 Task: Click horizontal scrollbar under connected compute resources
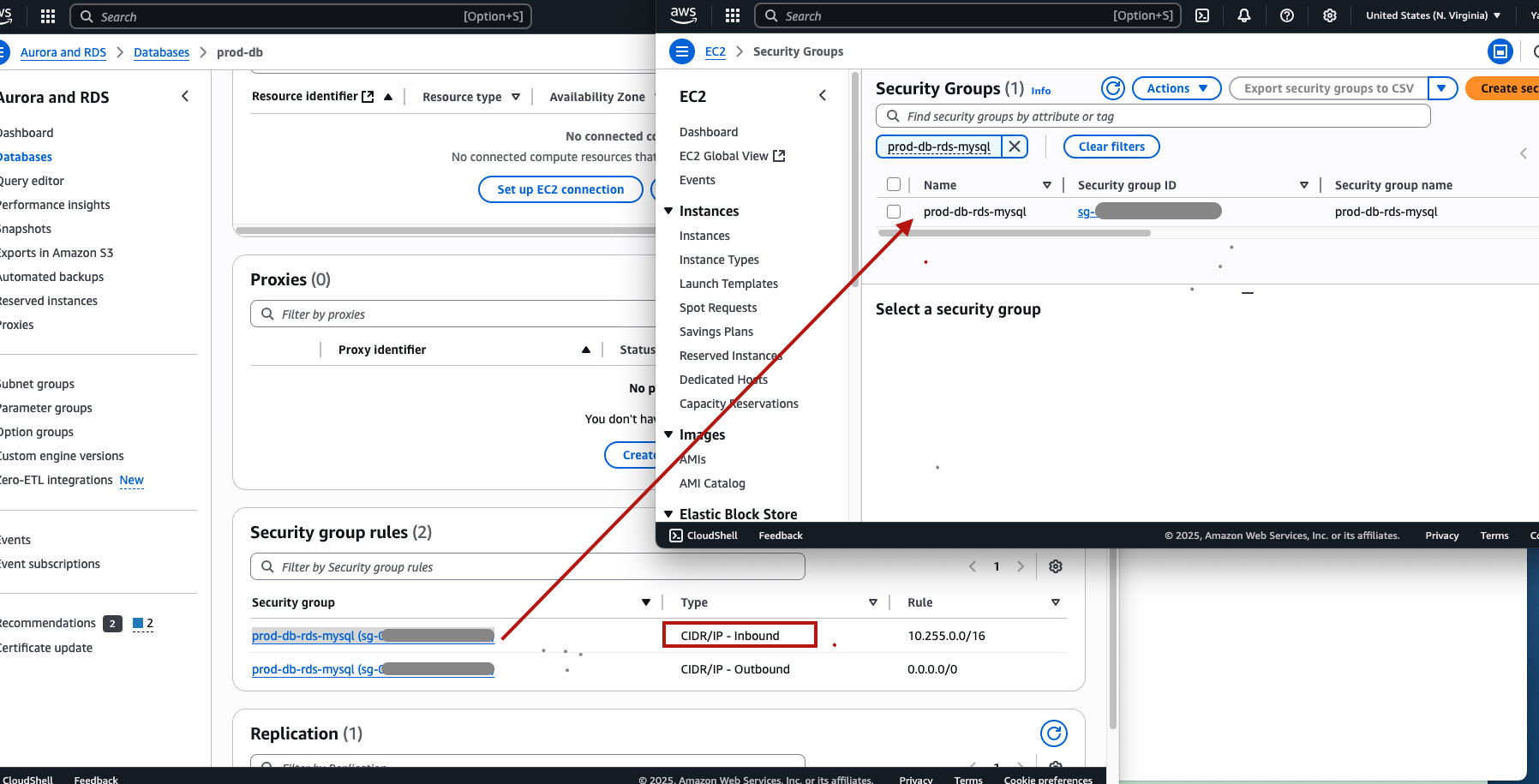click(x=446, y=230)
